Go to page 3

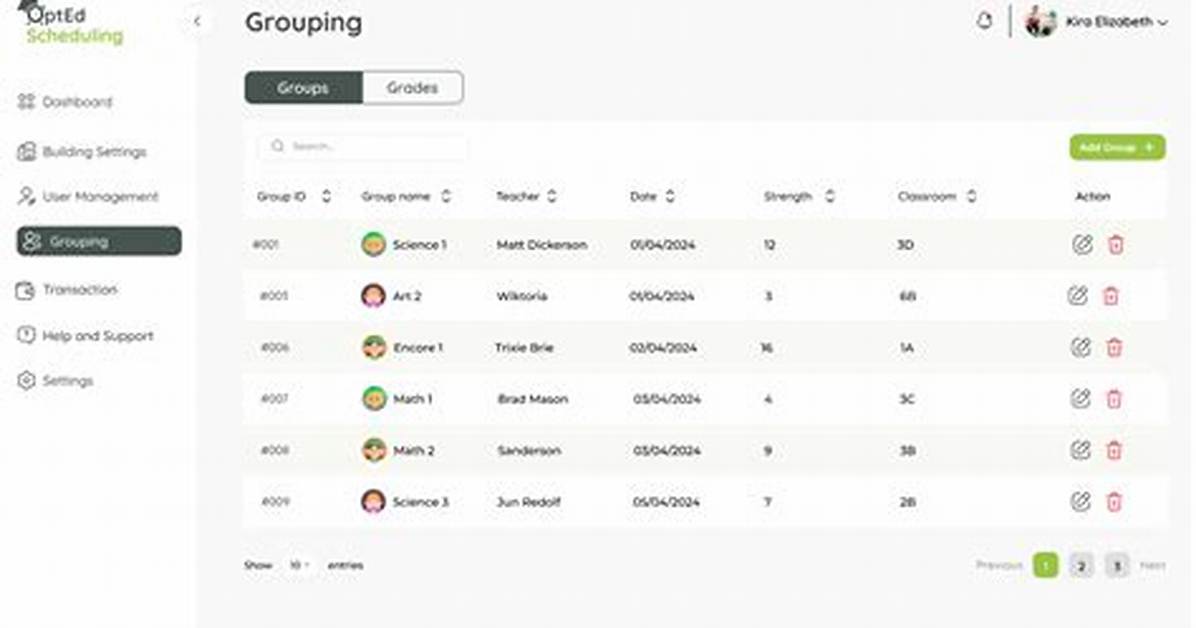[1117, 565]
